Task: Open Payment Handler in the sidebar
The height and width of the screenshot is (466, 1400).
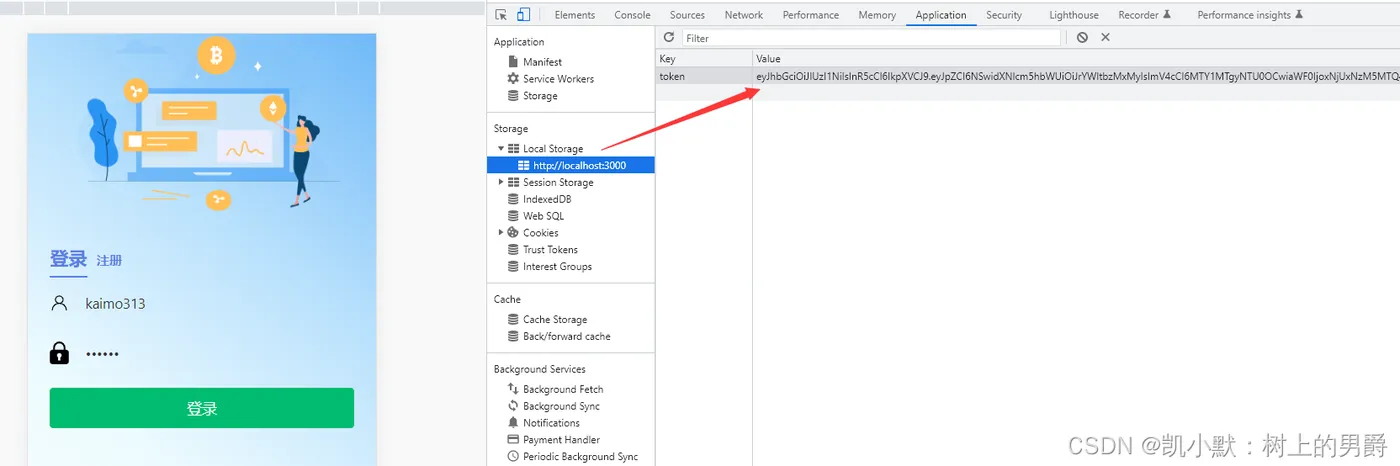Action: [x=561, y=440]
